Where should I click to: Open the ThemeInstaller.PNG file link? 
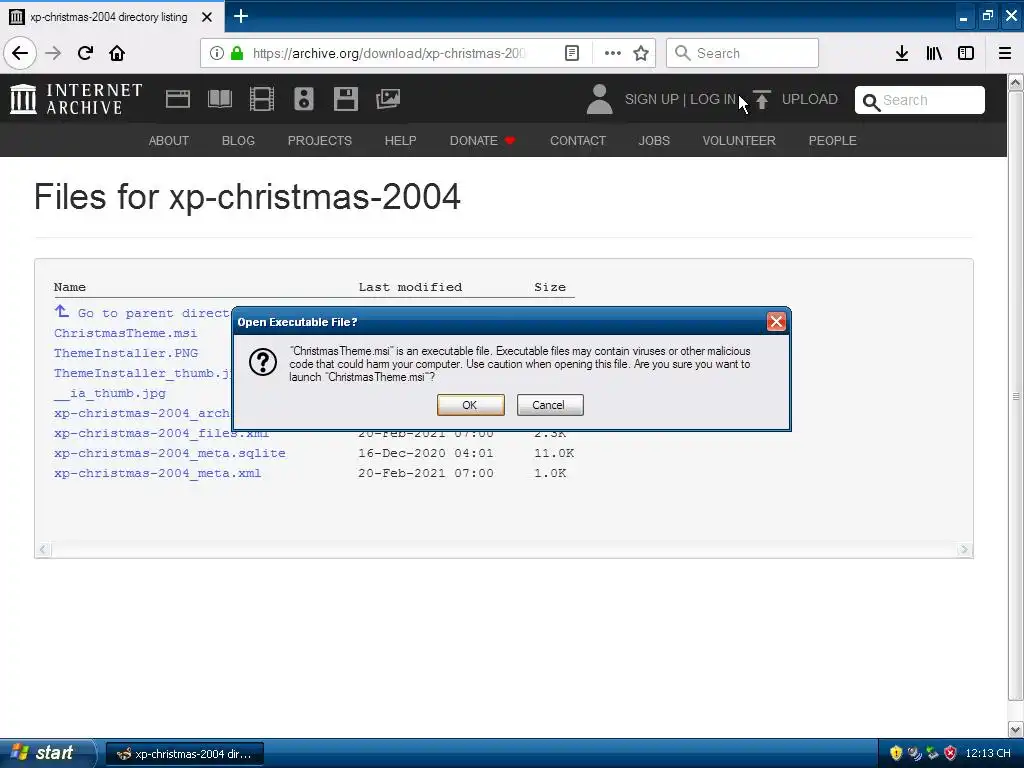[x=126, y=353]
